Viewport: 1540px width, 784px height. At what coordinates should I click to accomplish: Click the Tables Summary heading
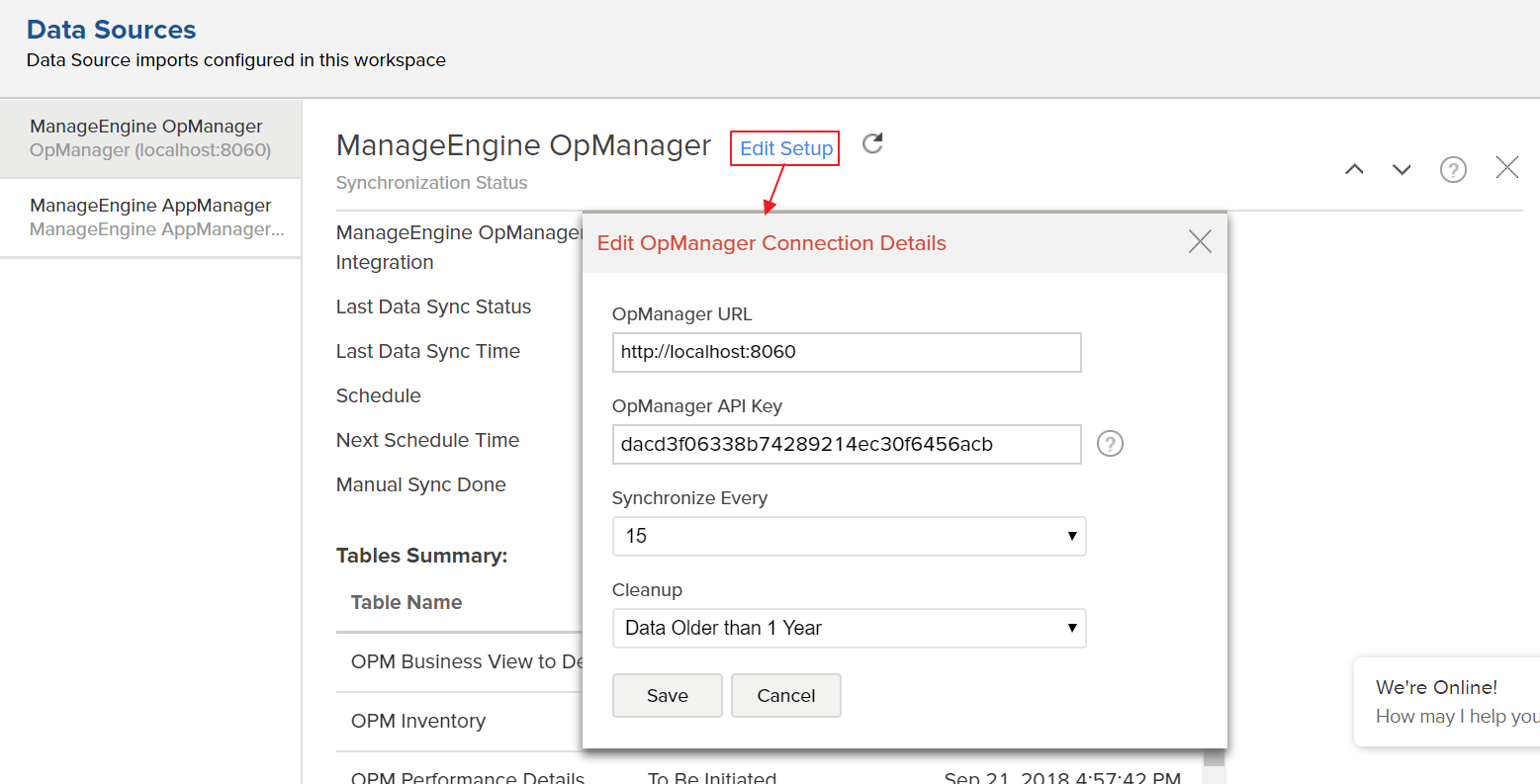point(422,556)
